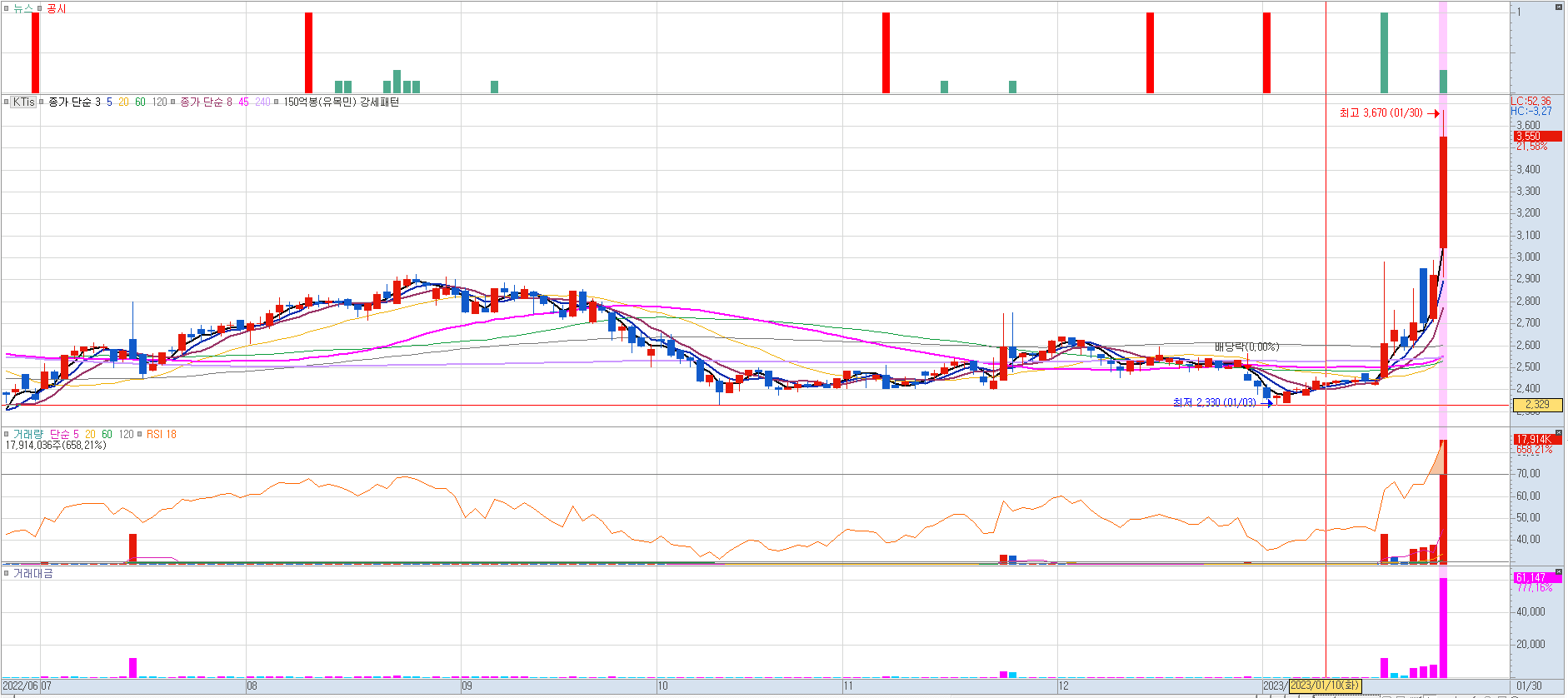Select the 종가 단순 3 moving average label
Screen dimensions: 1568x698
[x=74, y=102]
